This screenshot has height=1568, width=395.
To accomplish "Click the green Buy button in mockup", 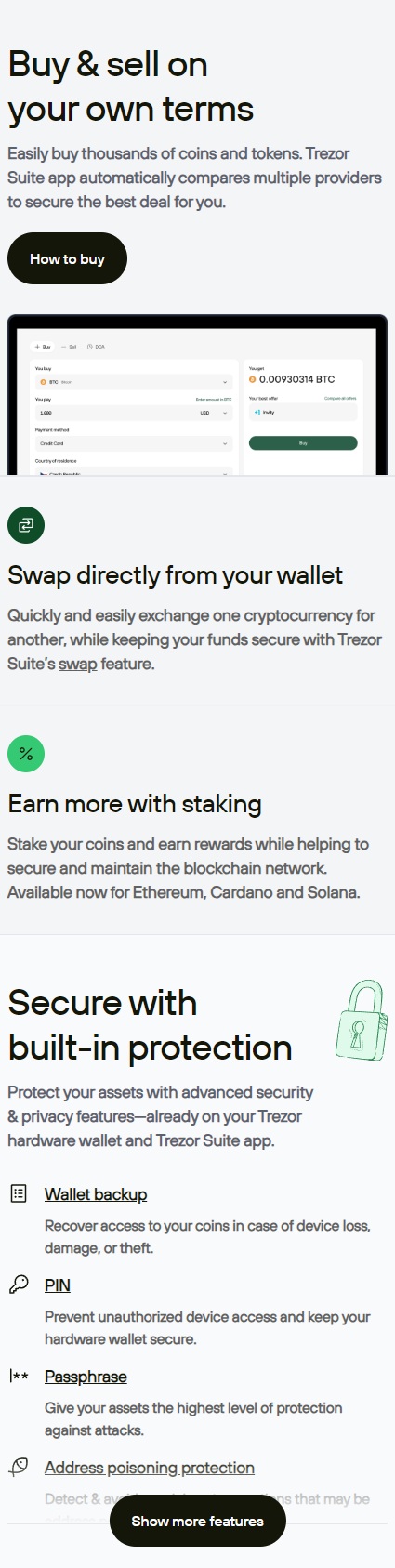I will point(303,443).
